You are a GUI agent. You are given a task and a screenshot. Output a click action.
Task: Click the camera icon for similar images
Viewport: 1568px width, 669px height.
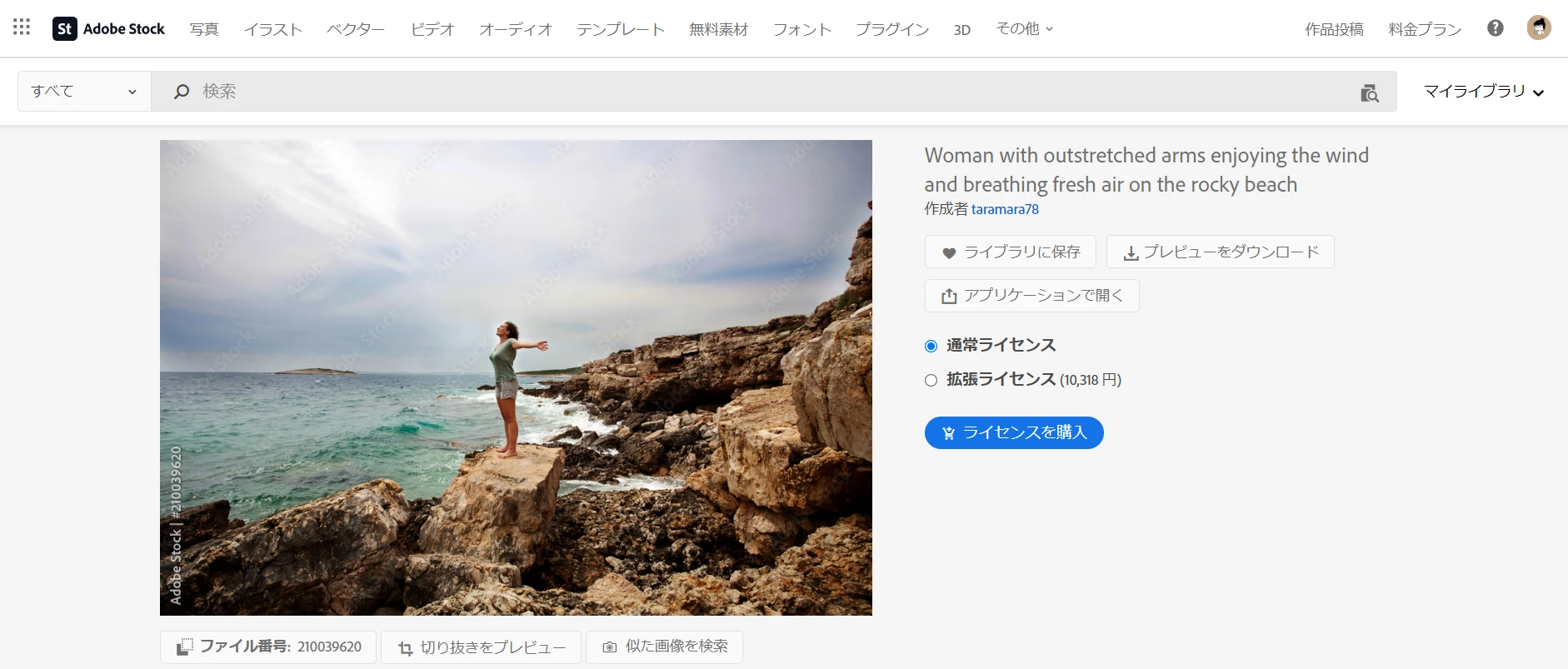(x=610, y=647)
